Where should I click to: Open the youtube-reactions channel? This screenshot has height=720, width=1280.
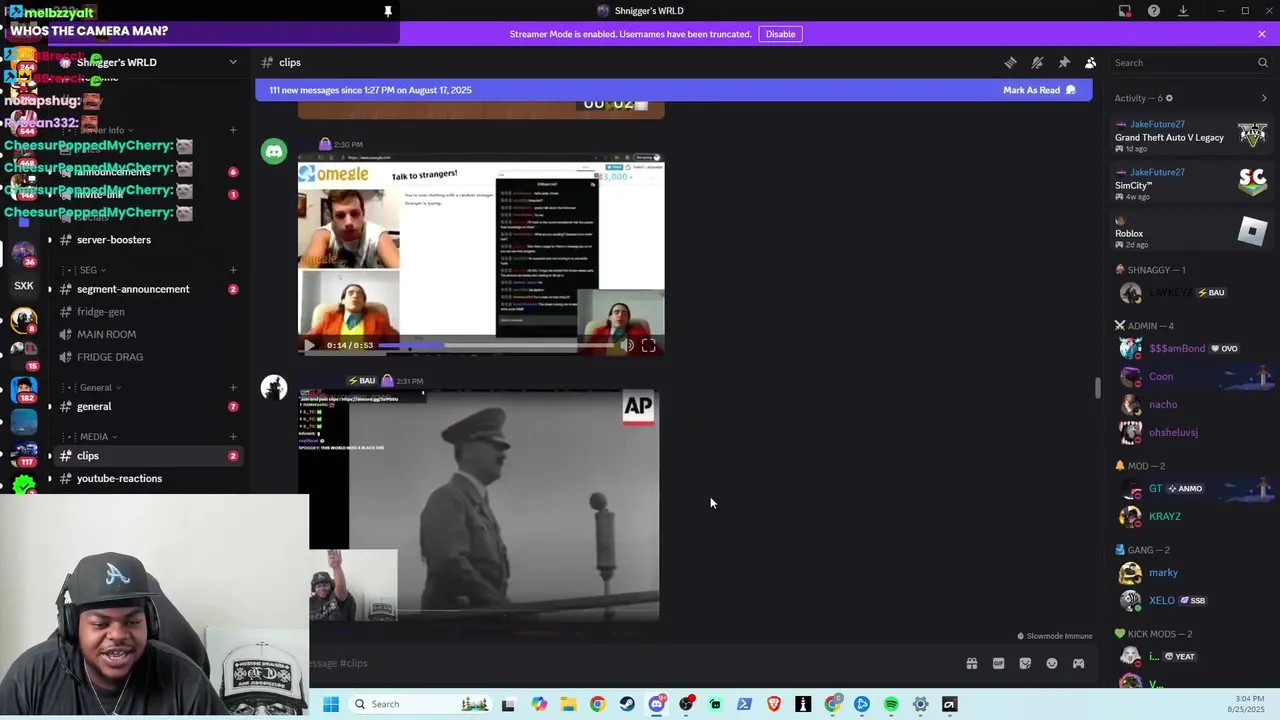click(x=148, y=478)
